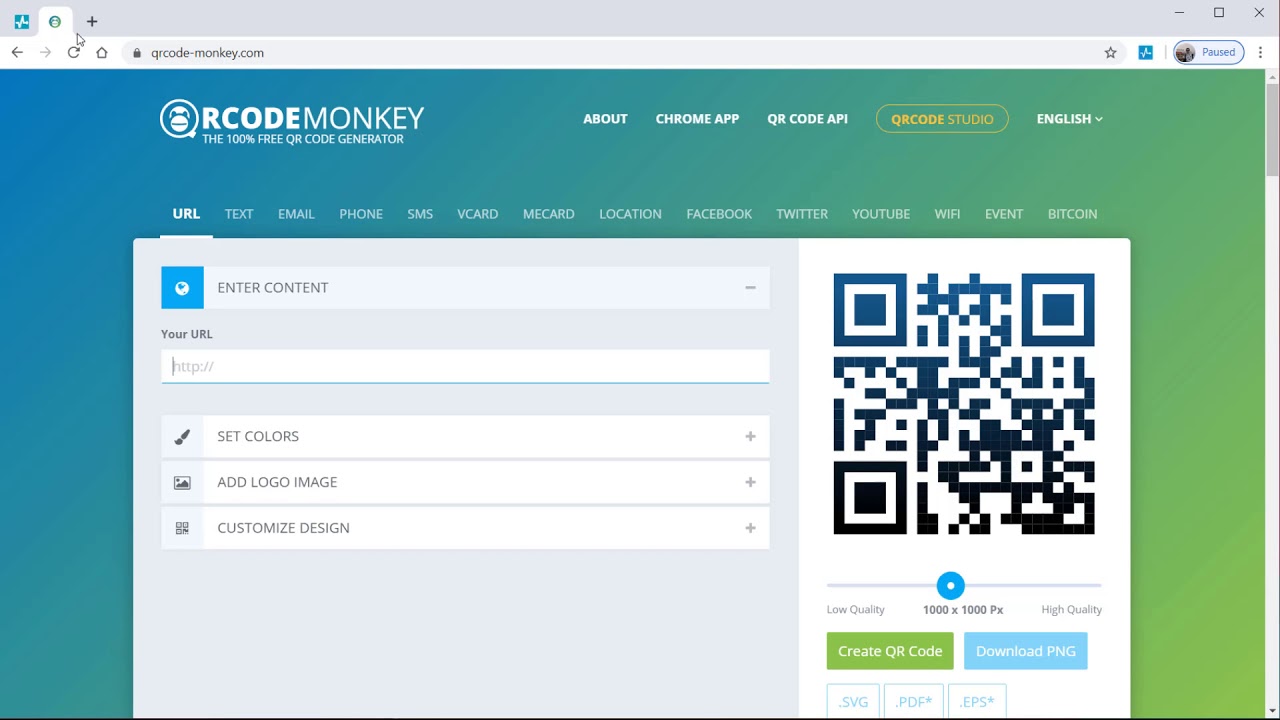Open the QR Code API link

point(807,119)
